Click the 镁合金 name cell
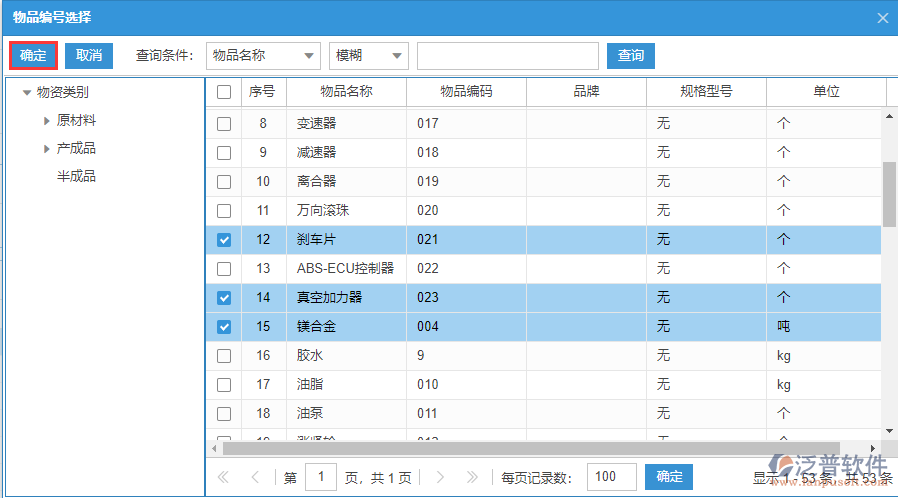This screenshot has height=498, width=898. [x=346, y=327]
